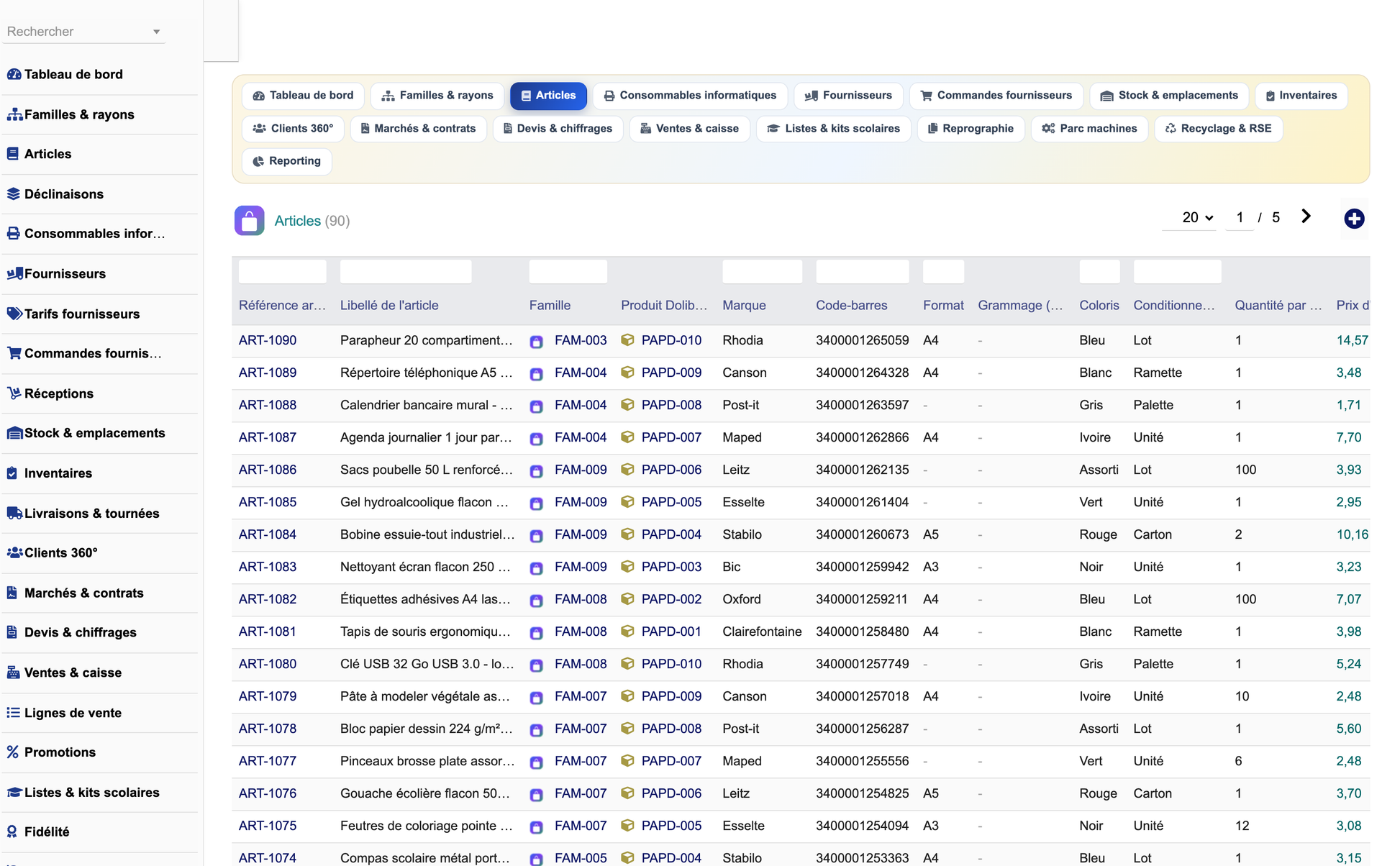Click the Articles heading link
Image resolution: width=1400 pixels, height=866 pixels.
click(x=297, y=221)
